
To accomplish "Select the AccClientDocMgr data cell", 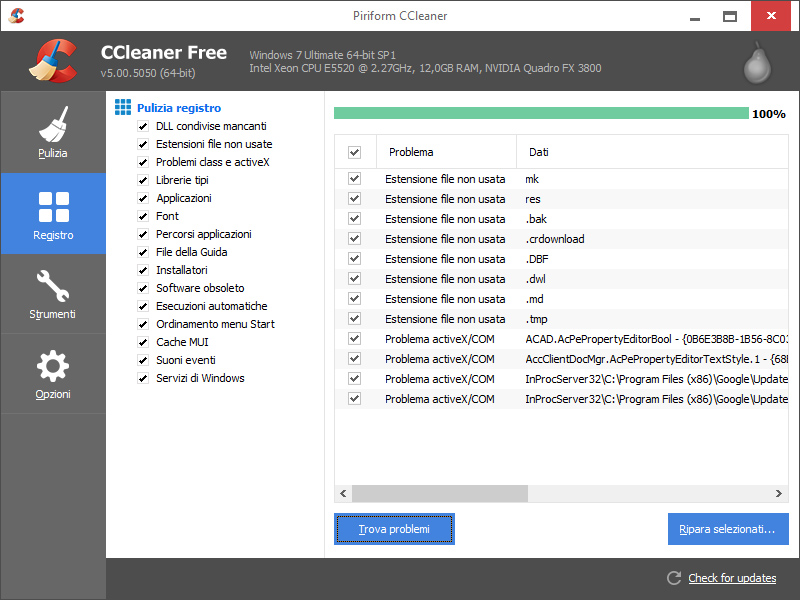I will [x=657, y=359].
